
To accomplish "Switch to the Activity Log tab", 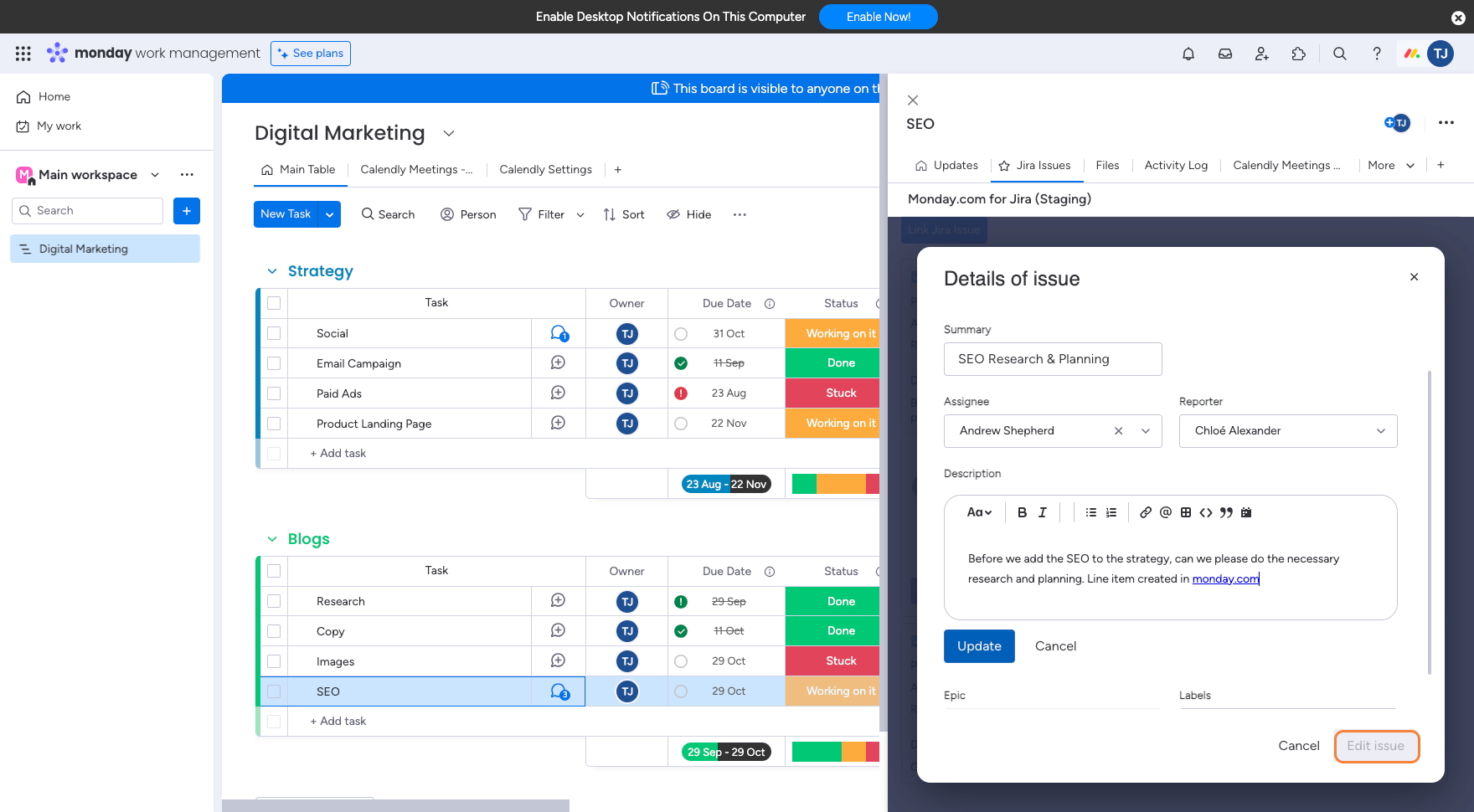I will click(x=1175, y=165).
